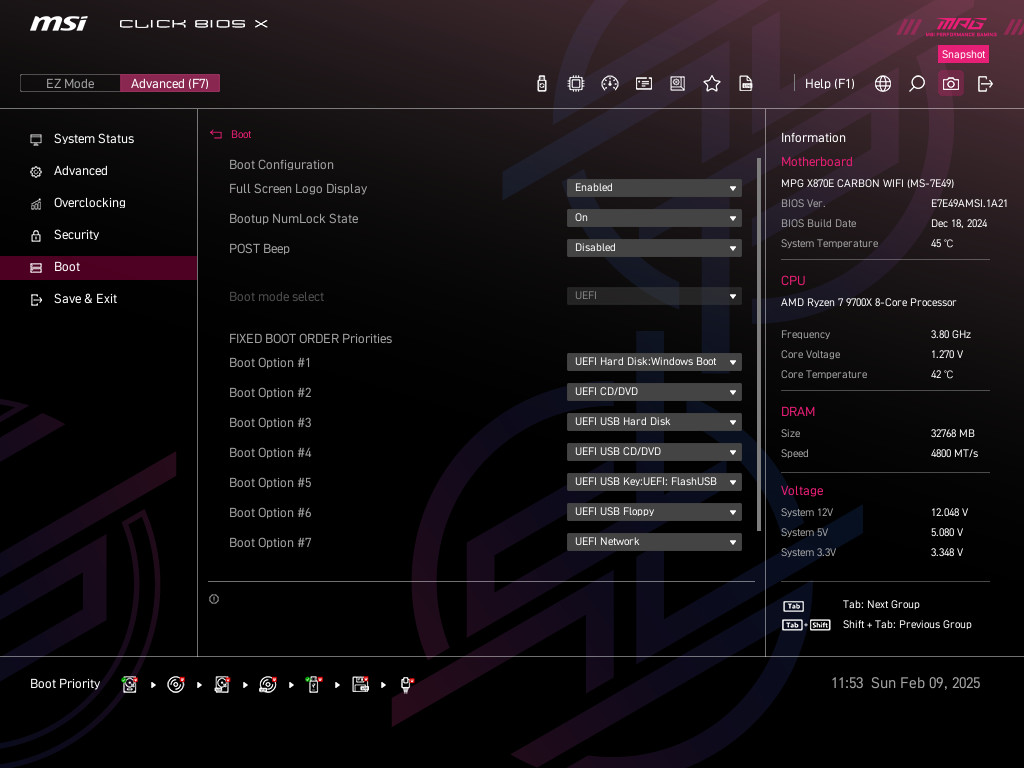Screen dimensions: 1024x768
Task: Click the speedometer gauge icon
Action: pyautogui.click(x=610, y=84)
